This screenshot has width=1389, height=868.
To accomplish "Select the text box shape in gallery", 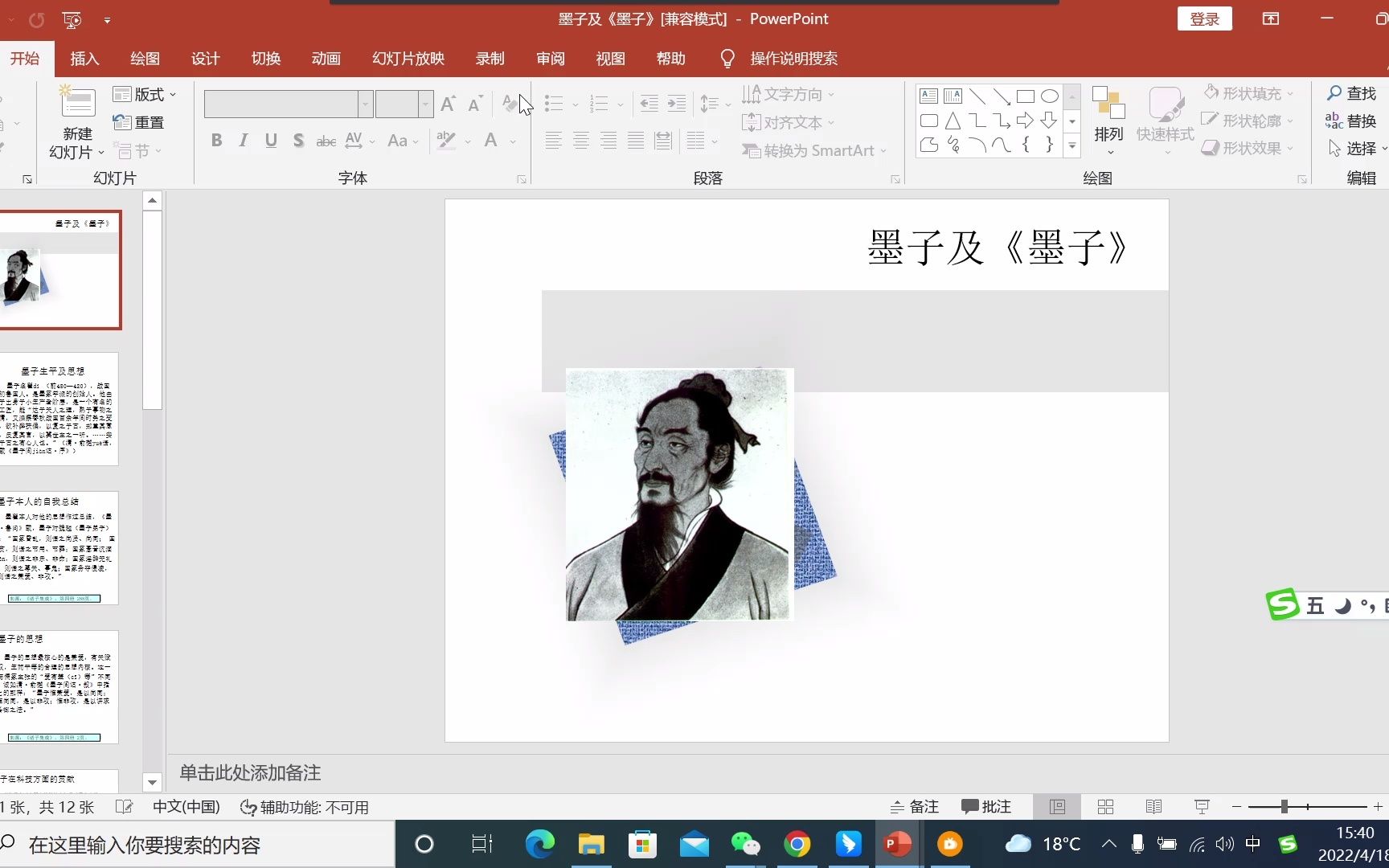I will (928, 96).
